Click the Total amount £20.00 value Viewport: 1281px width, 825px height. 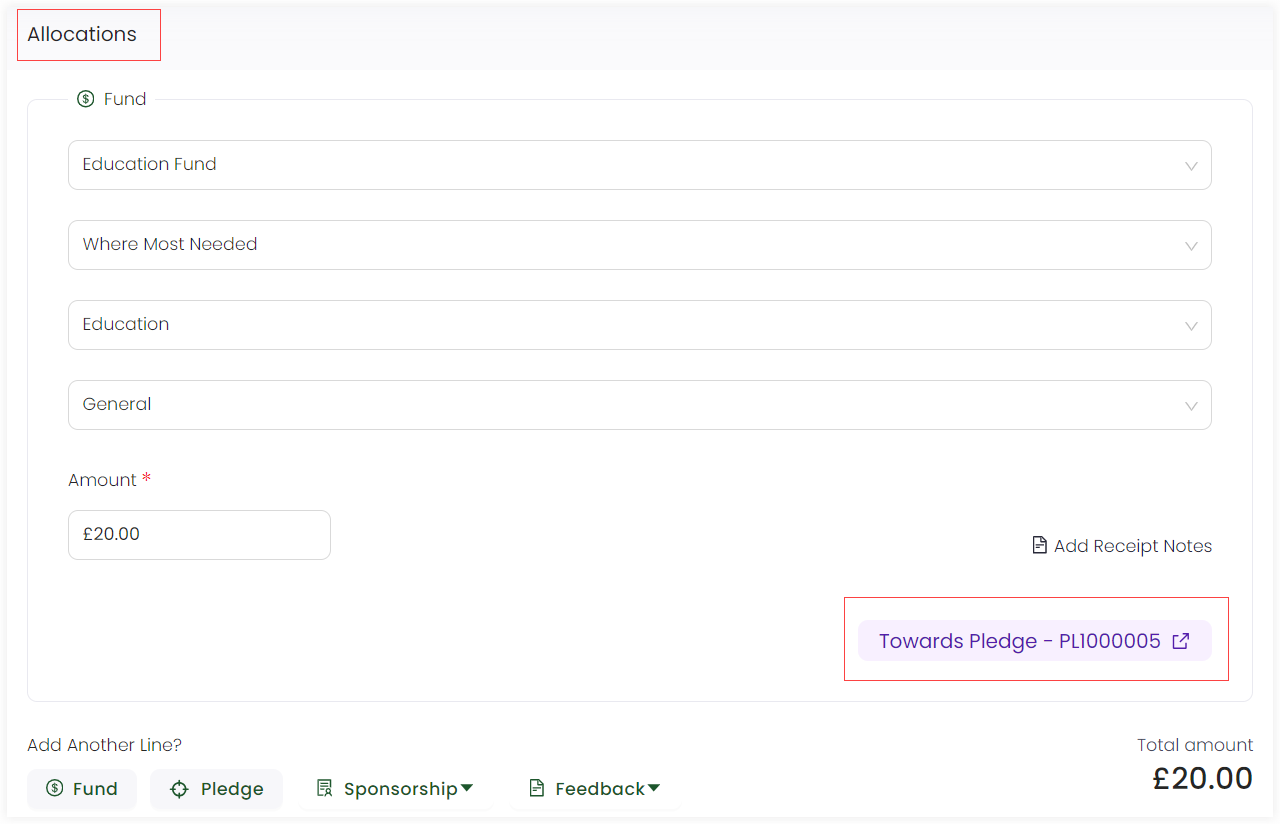[x=1203, y=779]
